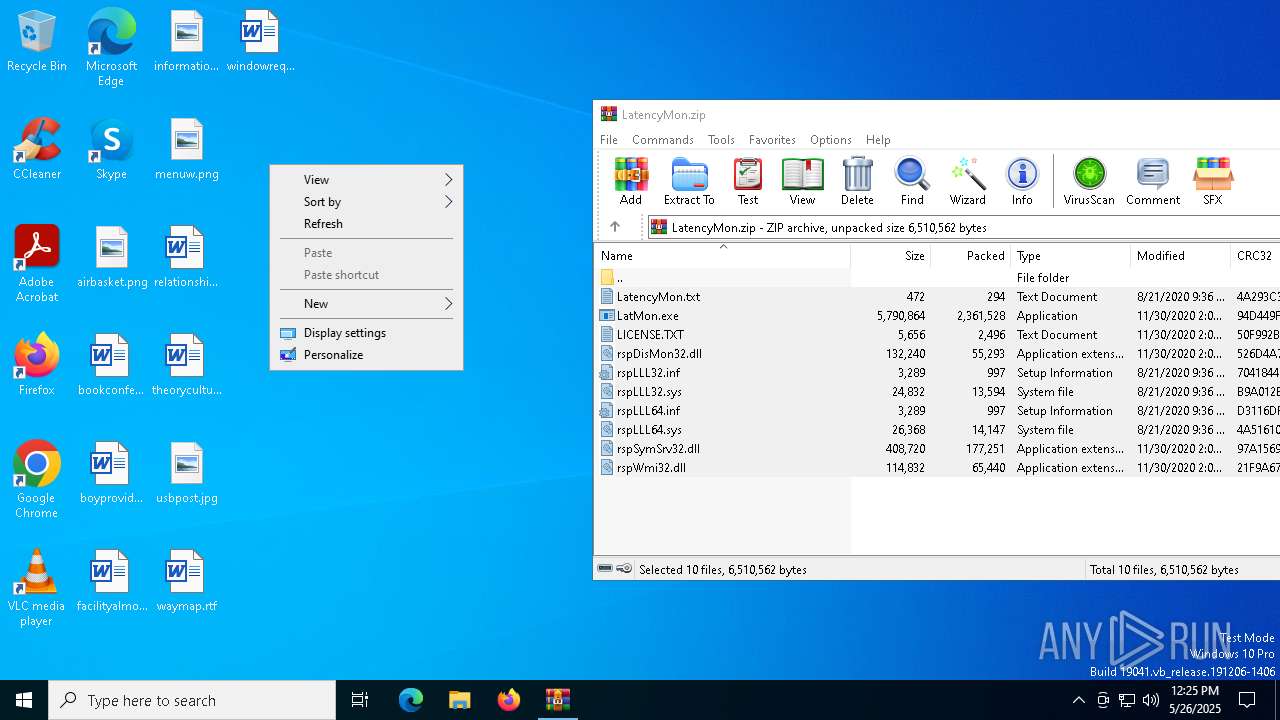Select rspWmi32.dll in the list

pyautogui.click(x=937, y=468)
